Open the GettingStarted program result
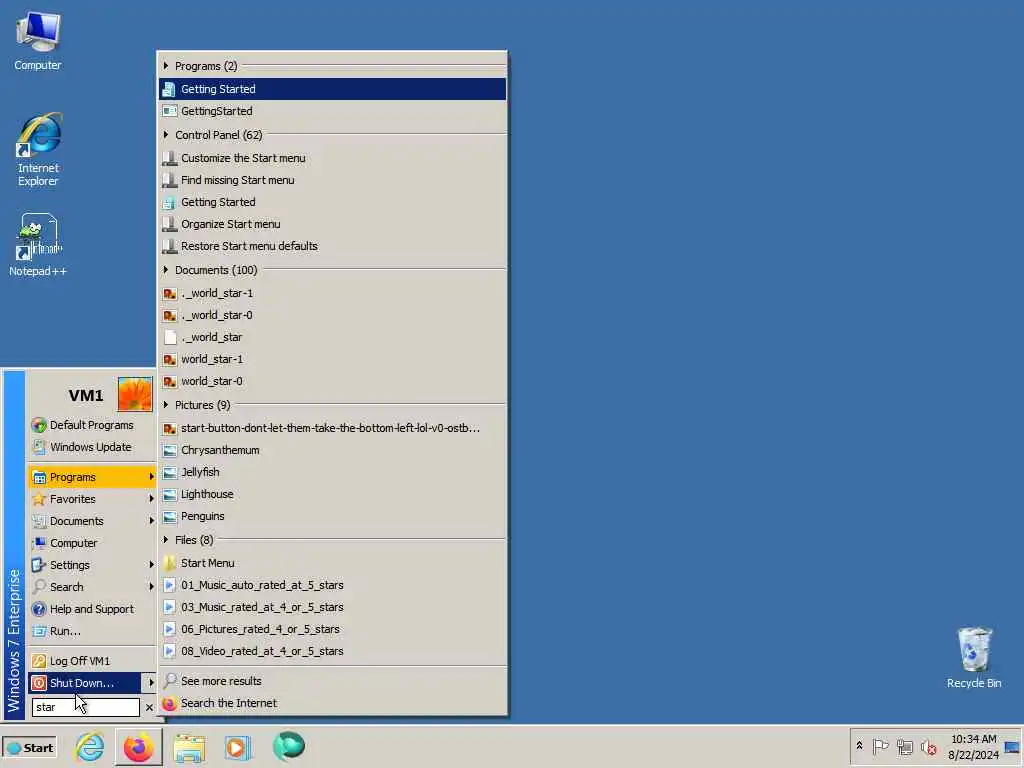The height and width of the screenshot is (768, 1024). 332,111
